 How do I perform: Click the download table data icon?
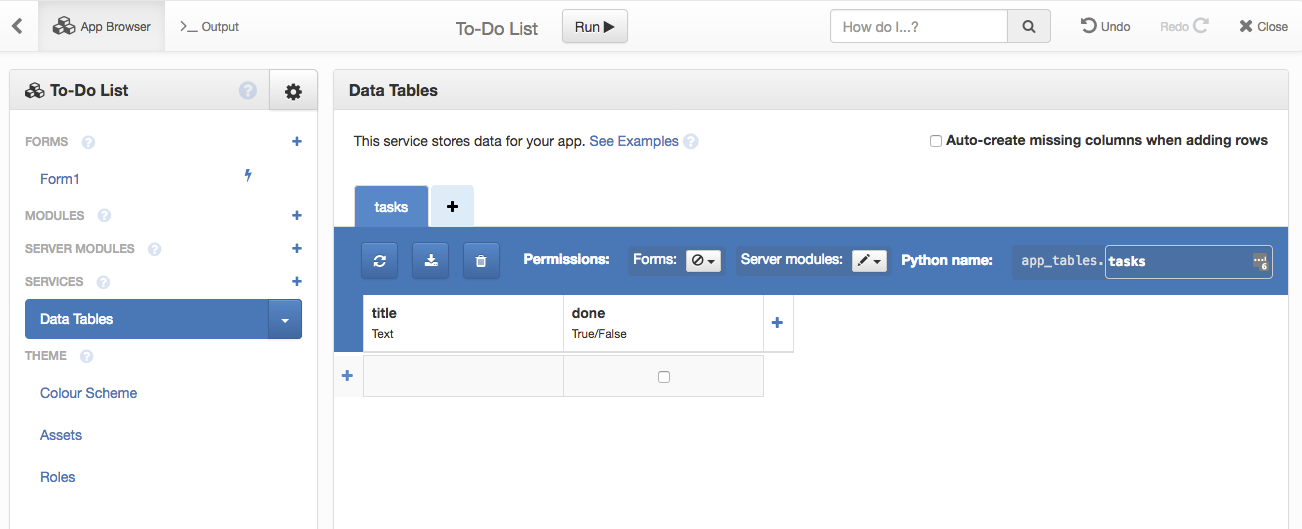pos(430,261)
